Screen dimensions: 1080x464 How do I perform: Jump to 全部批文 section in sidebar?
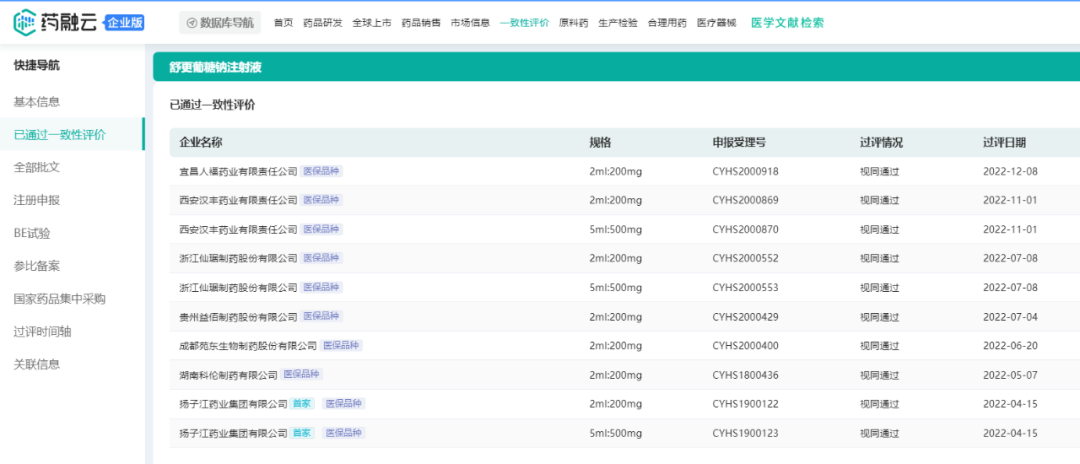[x=36, y=167]
